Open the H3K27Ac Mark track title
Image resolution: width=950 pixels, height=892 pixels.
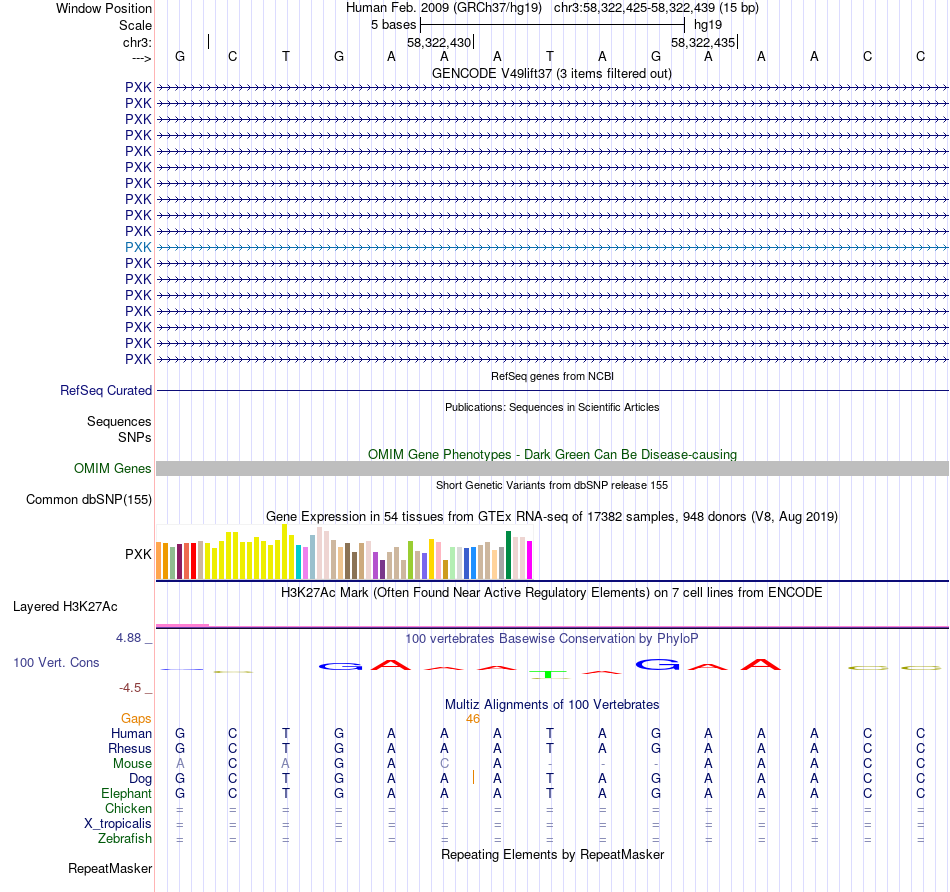click(552, 593)
